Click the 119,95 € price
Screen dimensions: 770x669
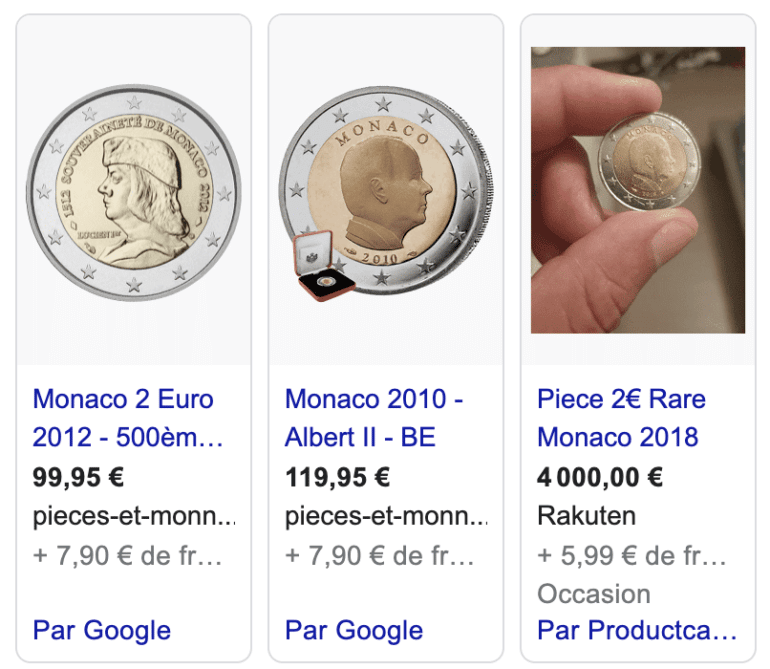(337, 477)
